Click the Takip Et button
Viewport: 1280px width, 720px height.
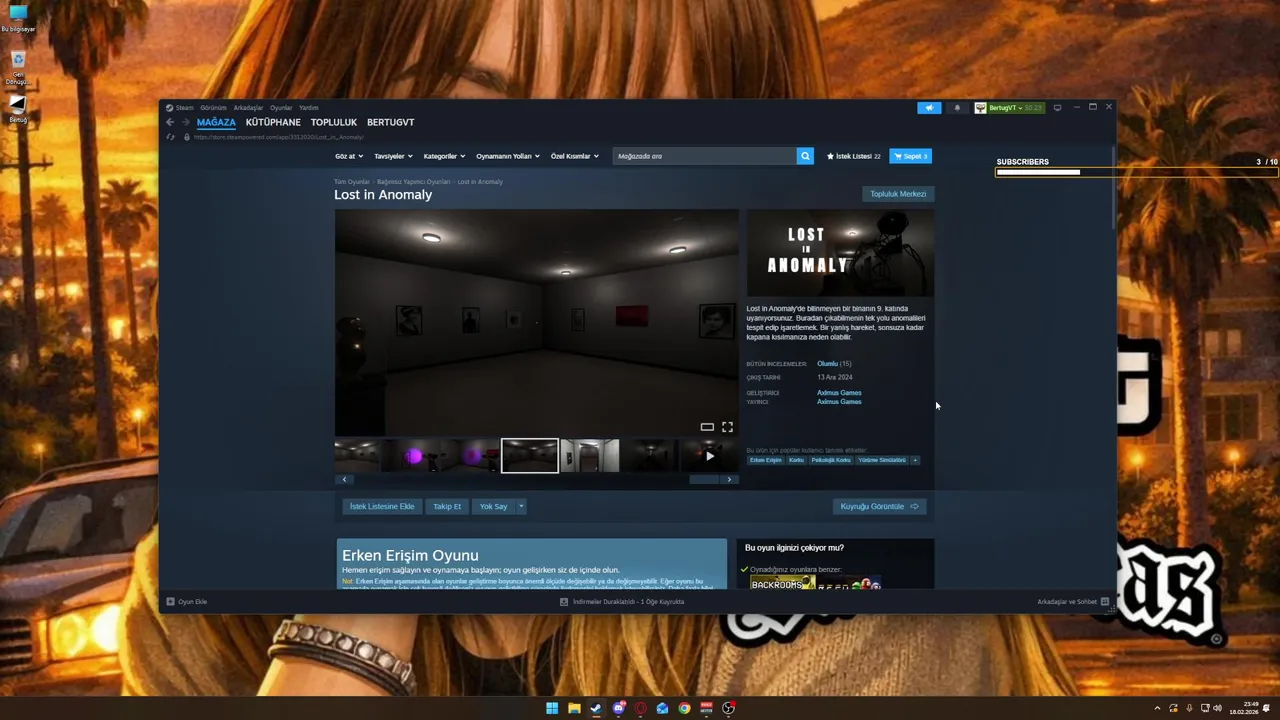(447, 506)
